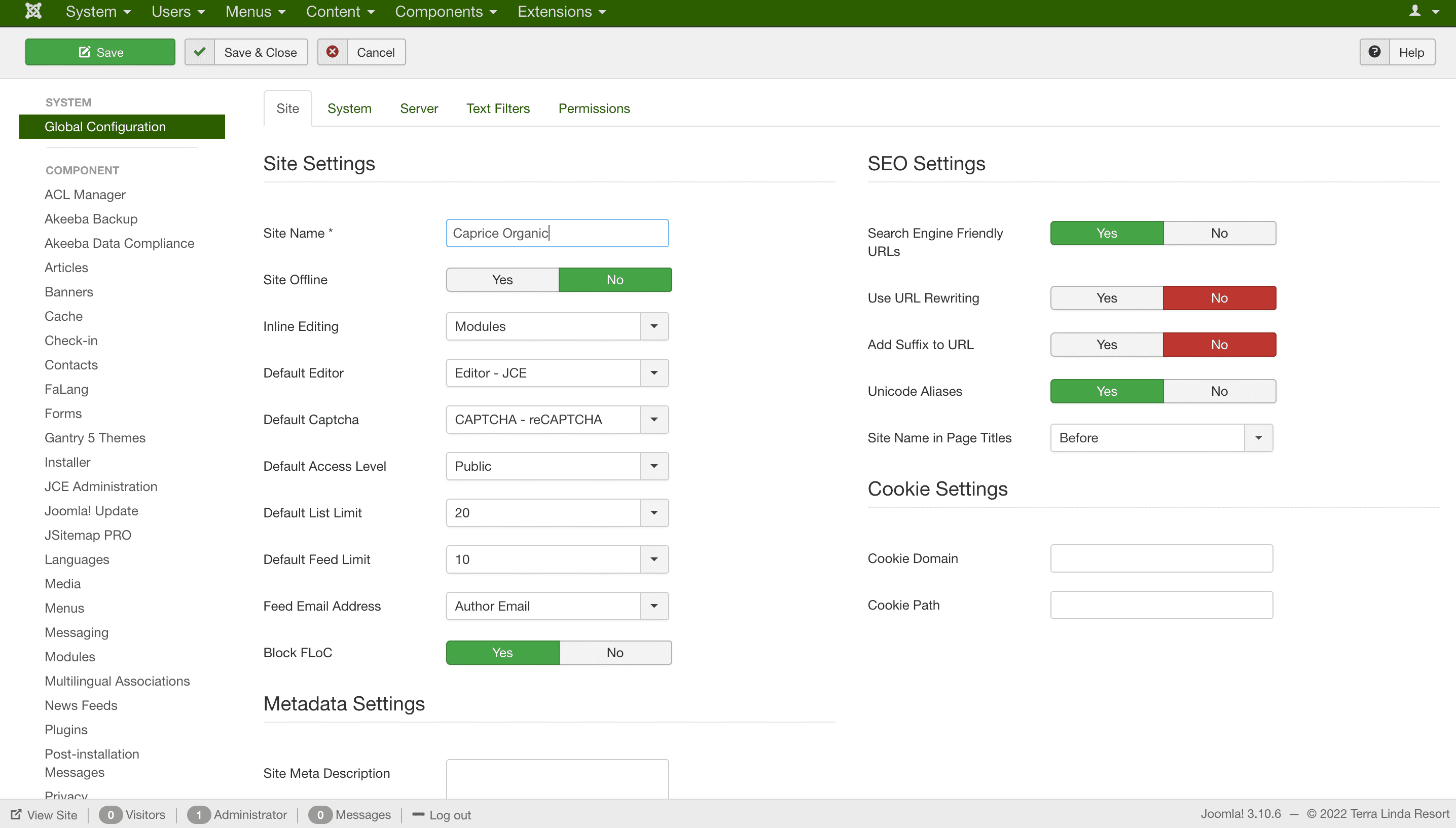The height and width of the screenshot is (828, 1456).
Task: Open the Default Feed Limit dropdown
Action: 557,559
